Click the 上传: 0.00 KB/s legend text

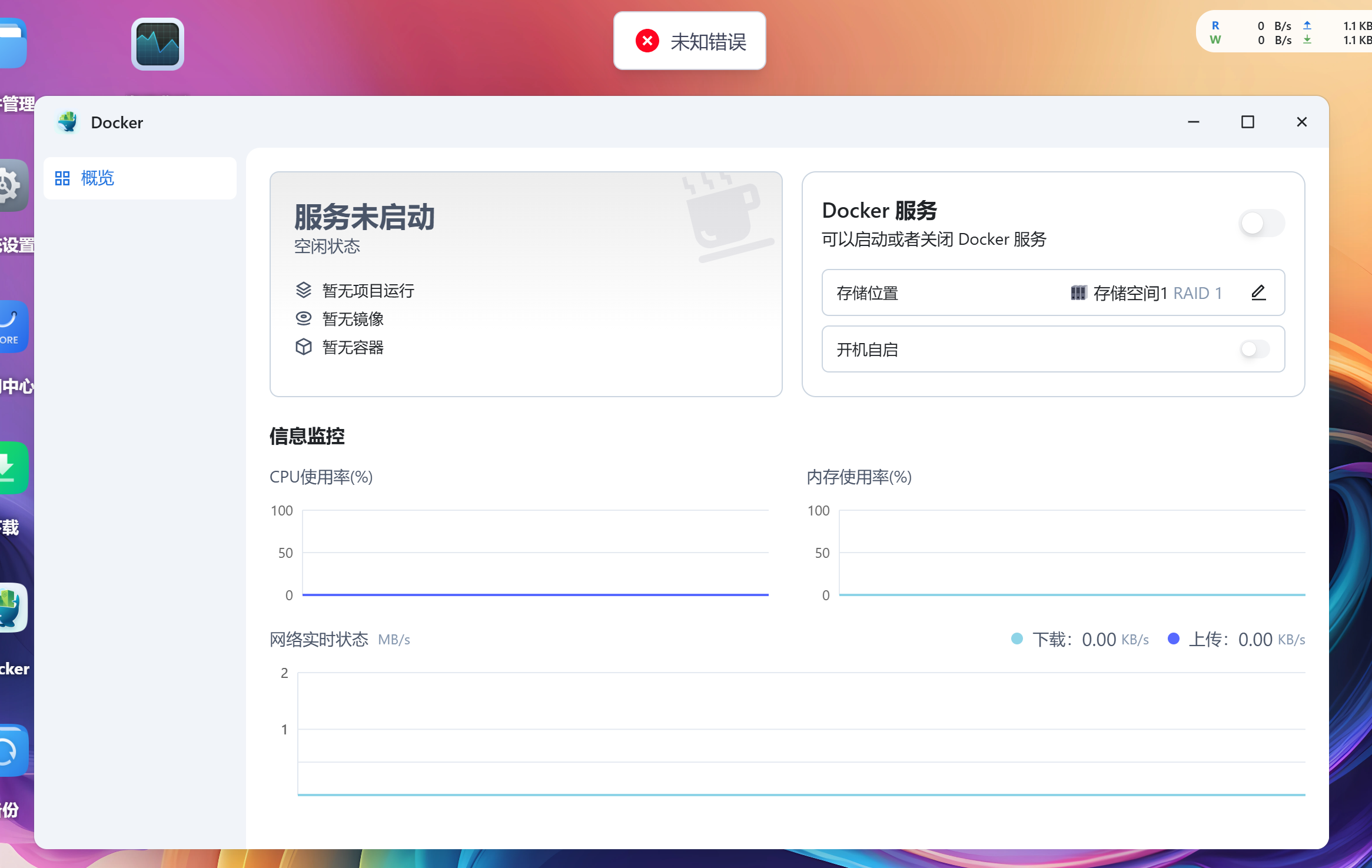click(x=1247, y=640)
